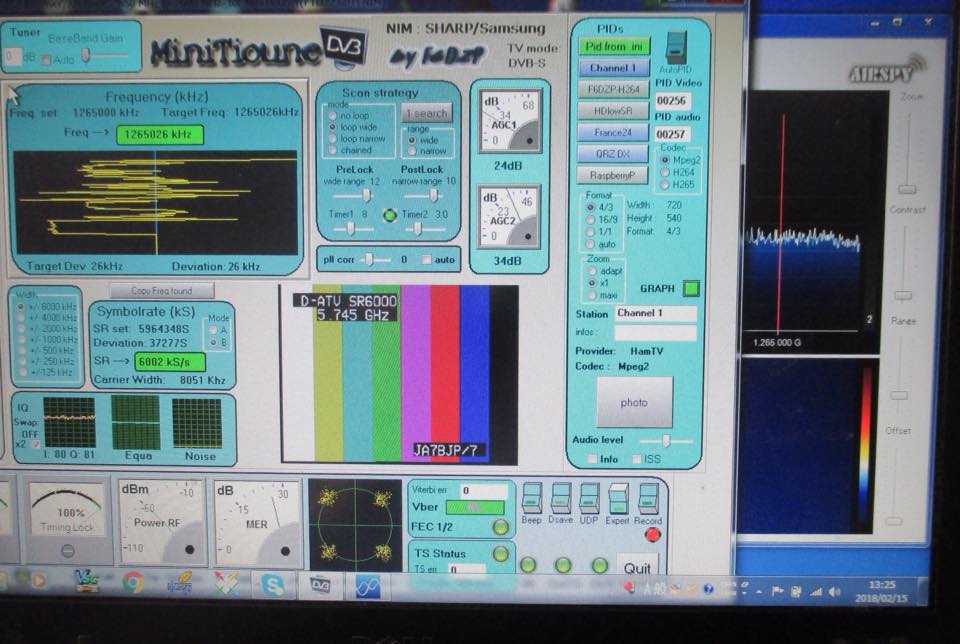Screen dimensions: 960x644
Task: Click the volume speaker tray icon
Action: [x=834, y=592]
